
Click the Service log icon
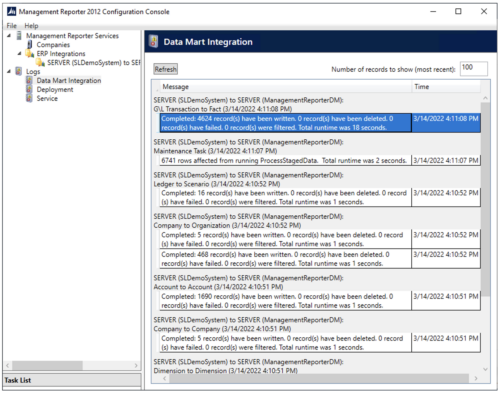point(29,98)
